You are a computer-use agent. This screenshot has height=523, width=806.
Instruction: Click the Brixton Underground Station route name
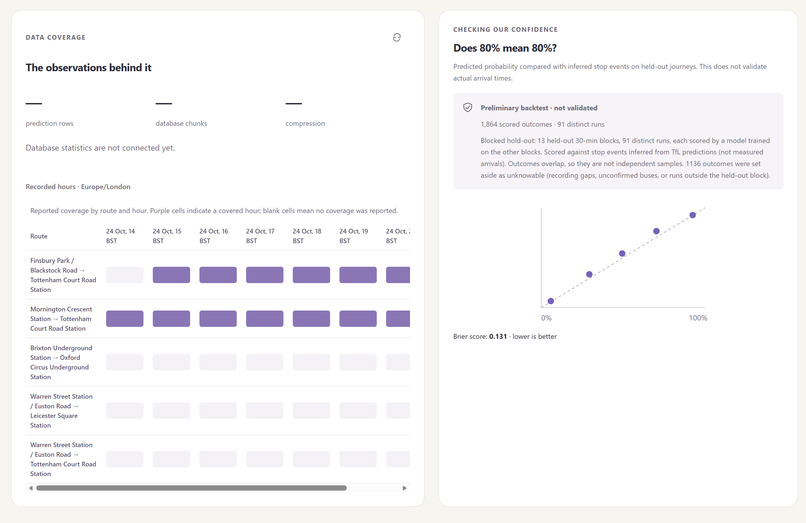59,363
